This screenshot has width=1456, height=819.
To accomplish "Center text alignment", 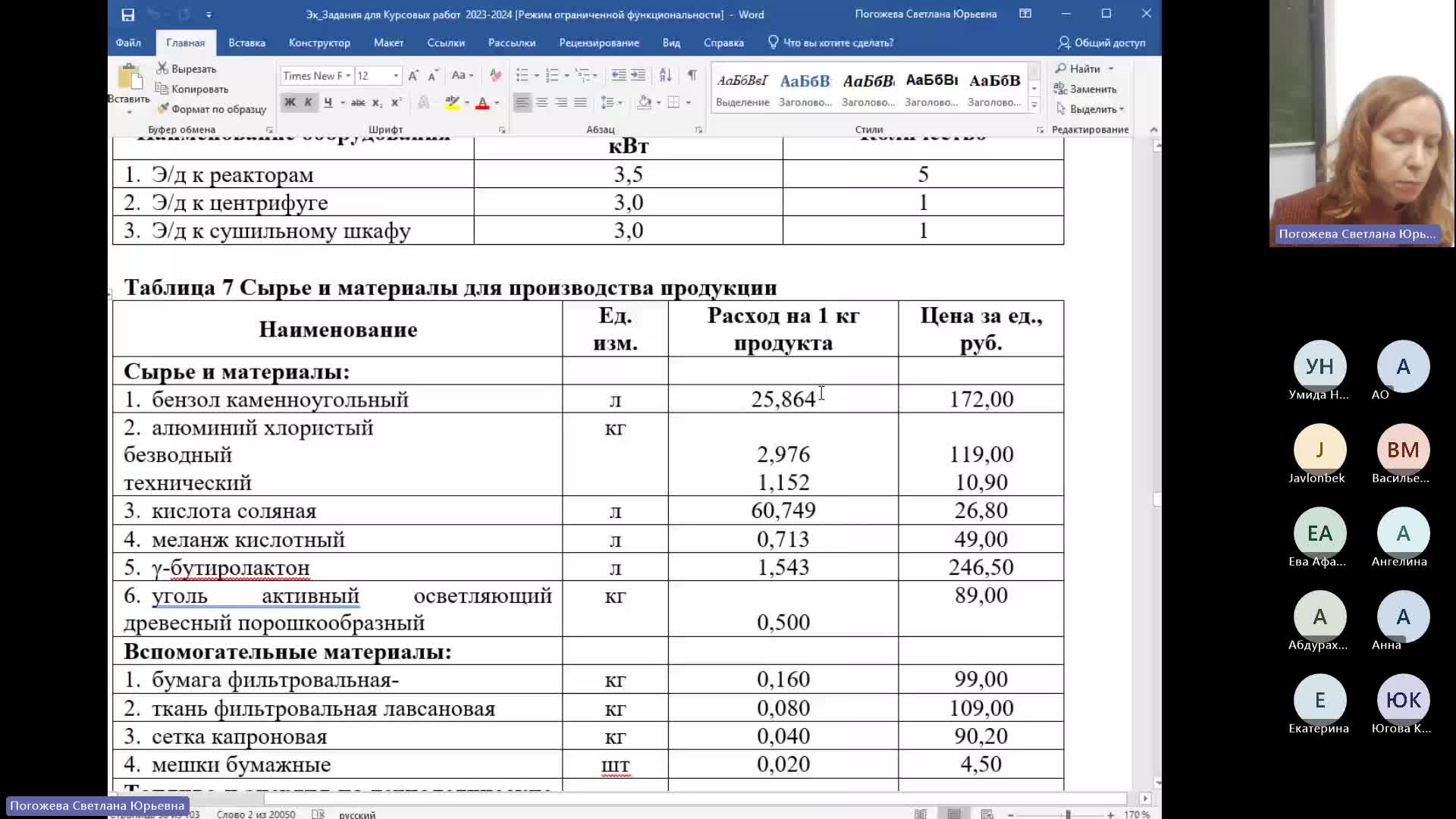I will point(541,102).
